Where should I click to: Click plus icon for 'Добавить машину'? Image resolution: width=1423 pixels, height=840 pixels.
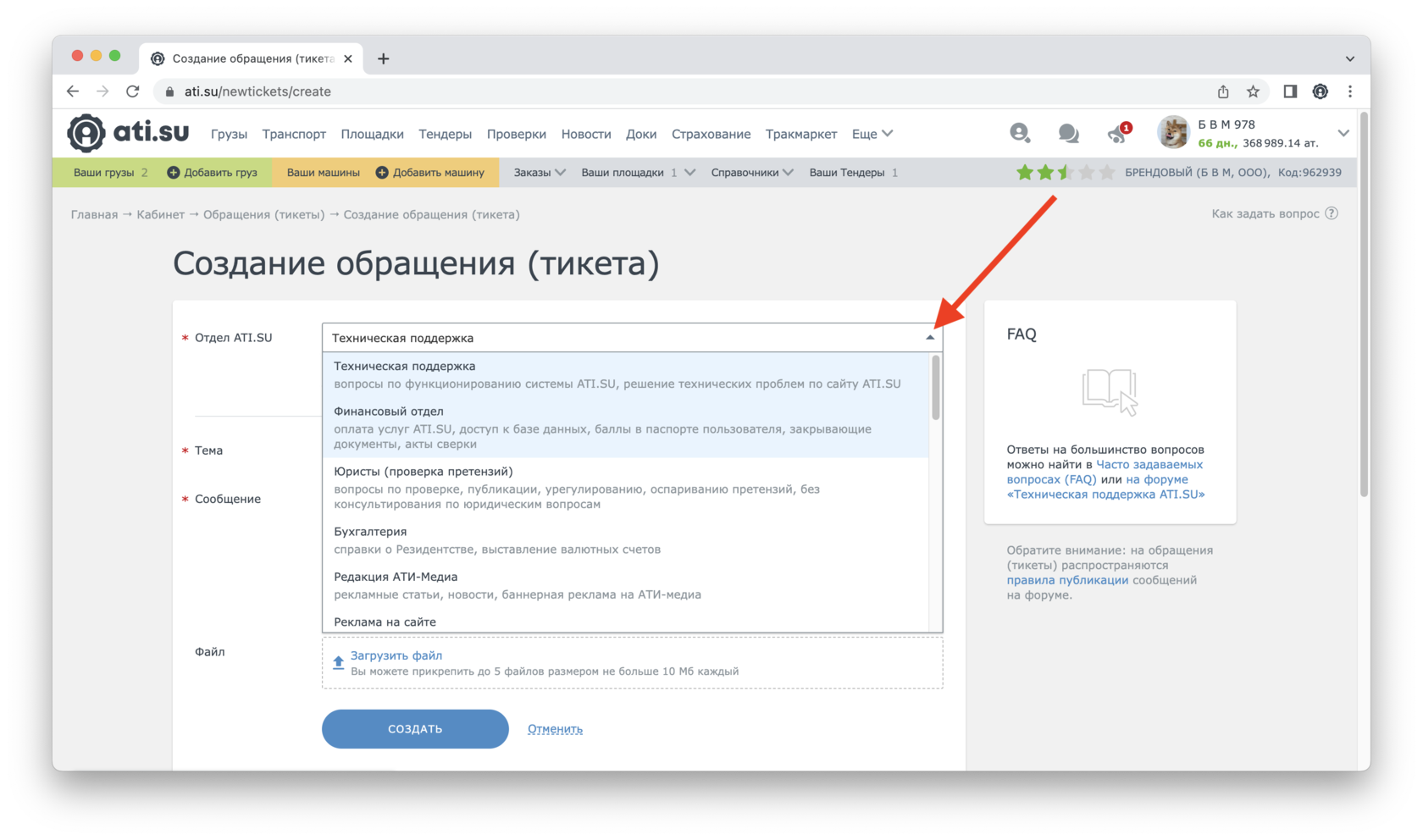pos(382,173)
